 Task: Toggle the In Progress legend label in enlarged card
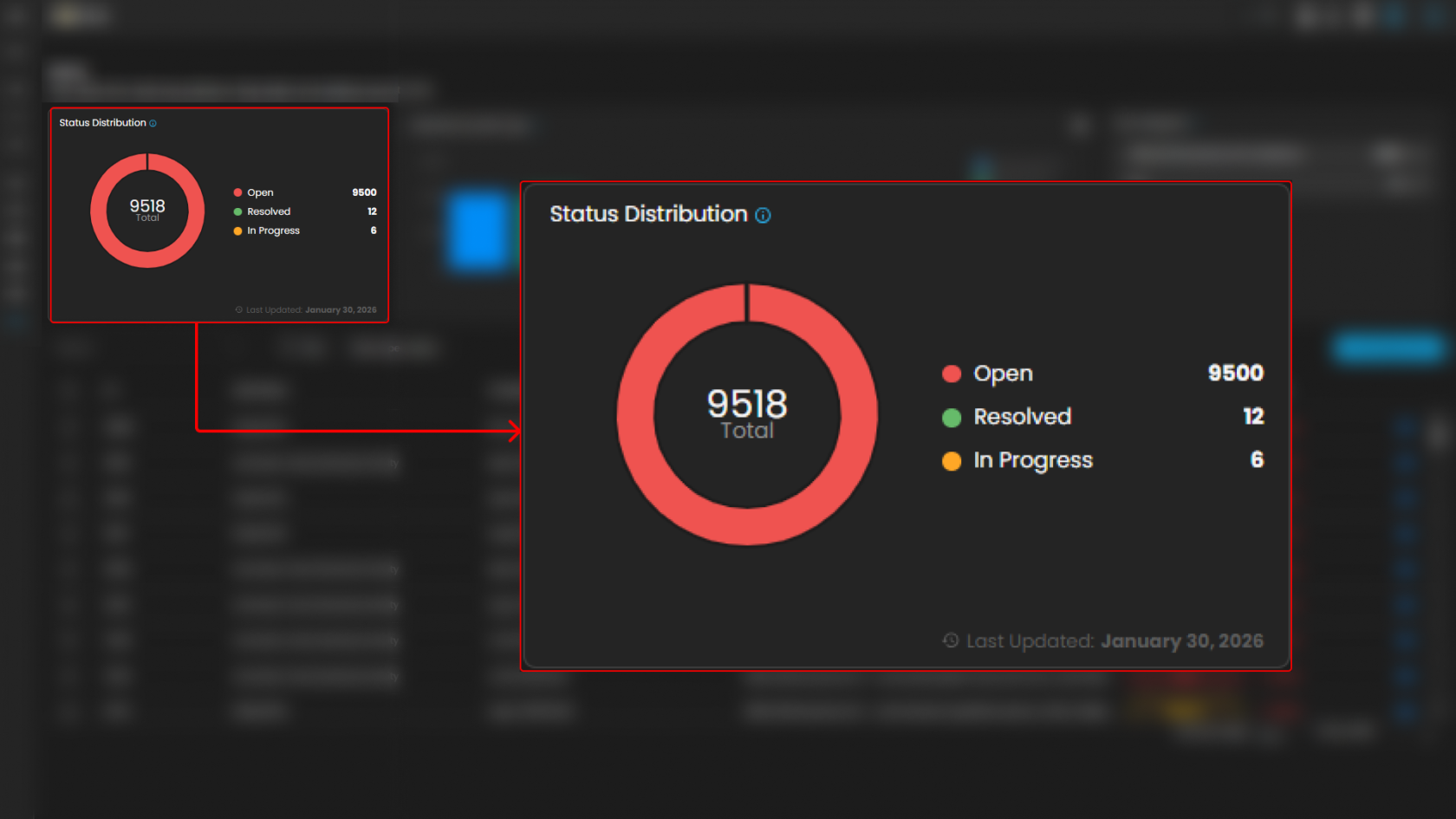pyautogui.click(x=1033, y=460)
